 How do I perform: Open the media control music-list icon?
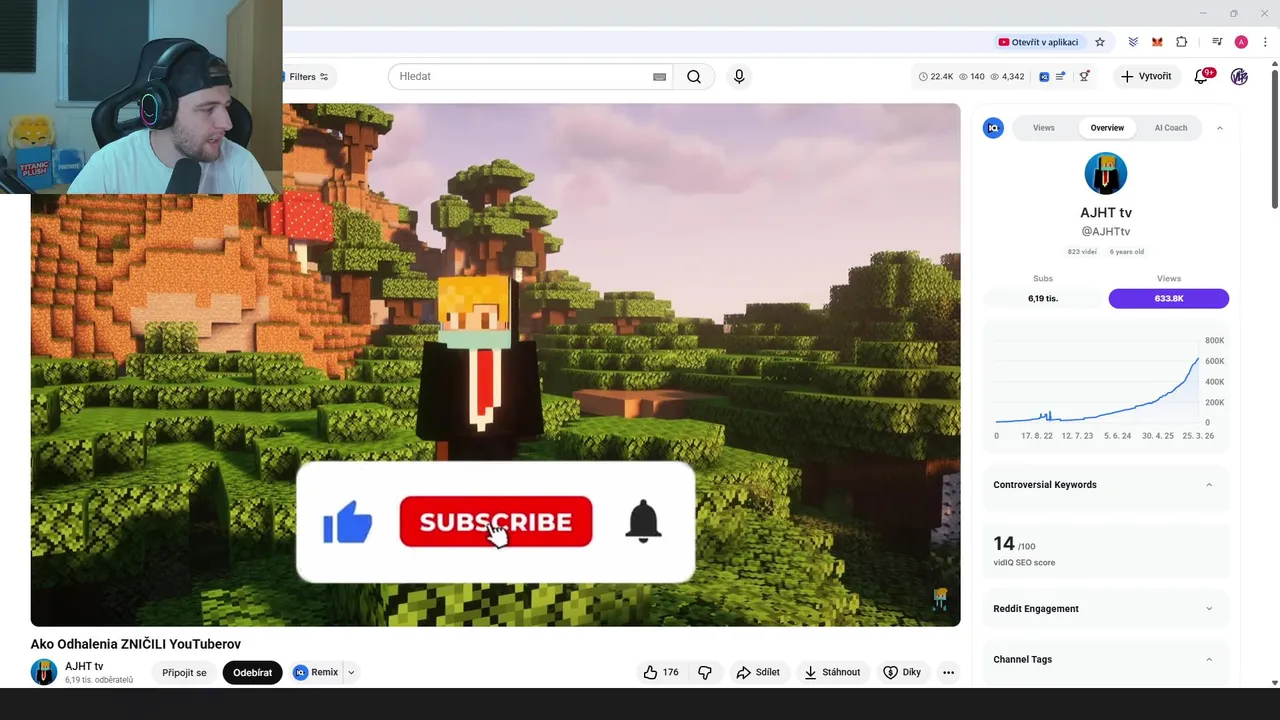(1217, 42)
